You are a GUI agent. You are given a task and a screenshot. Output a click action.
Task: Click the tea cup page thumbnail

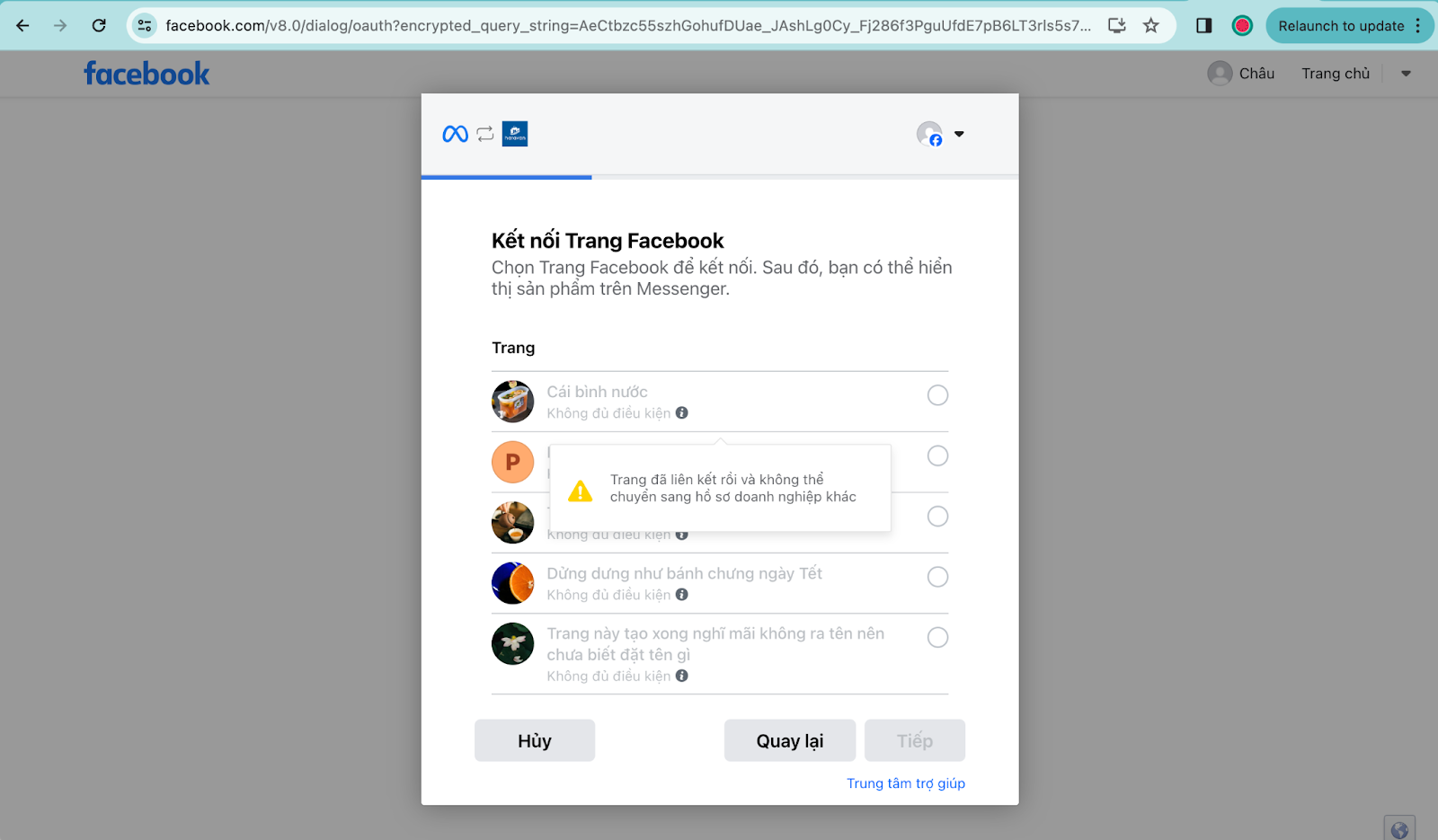[513, 523]
